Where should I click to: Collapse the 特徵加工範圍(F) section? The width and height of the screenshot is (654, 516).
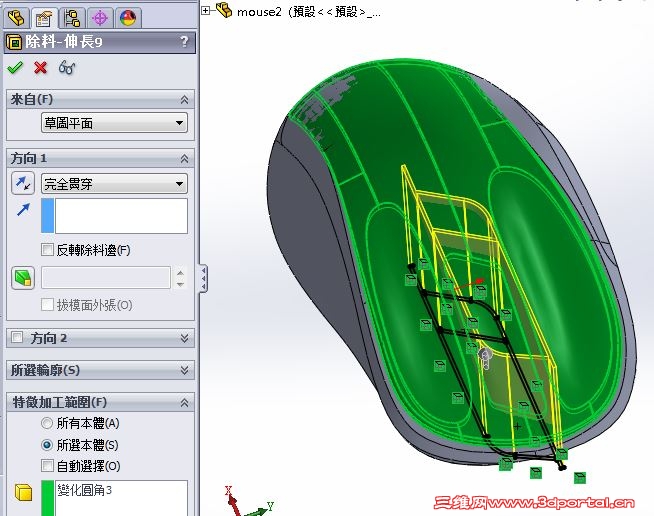[x=184, y=403]
